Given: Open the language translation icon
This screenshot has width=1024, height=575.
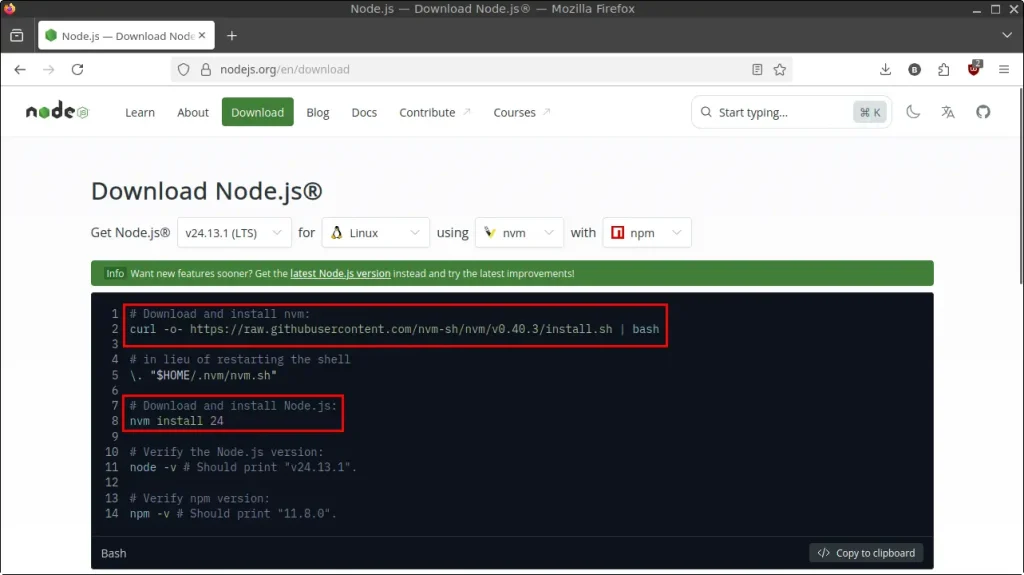Looking at the screenshot, I should (948, 112).
